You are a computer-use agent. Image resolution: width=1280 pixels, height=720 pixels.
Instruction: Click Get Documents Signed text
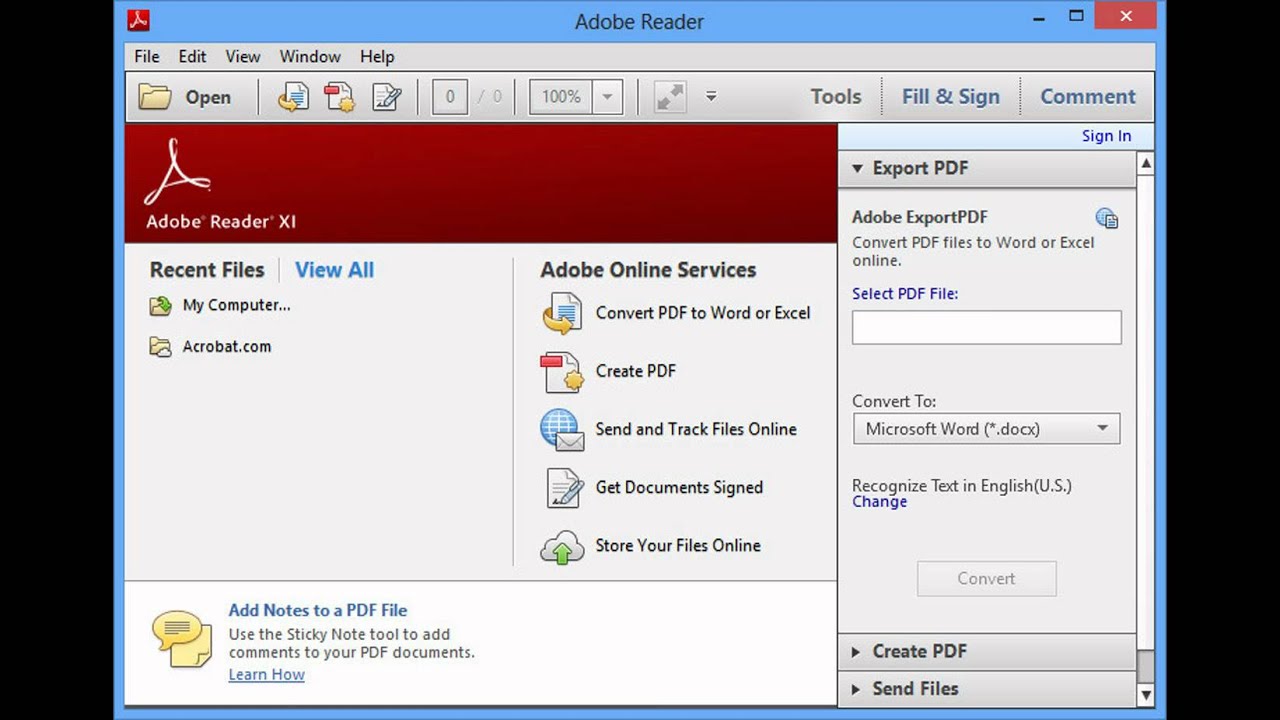679,487
